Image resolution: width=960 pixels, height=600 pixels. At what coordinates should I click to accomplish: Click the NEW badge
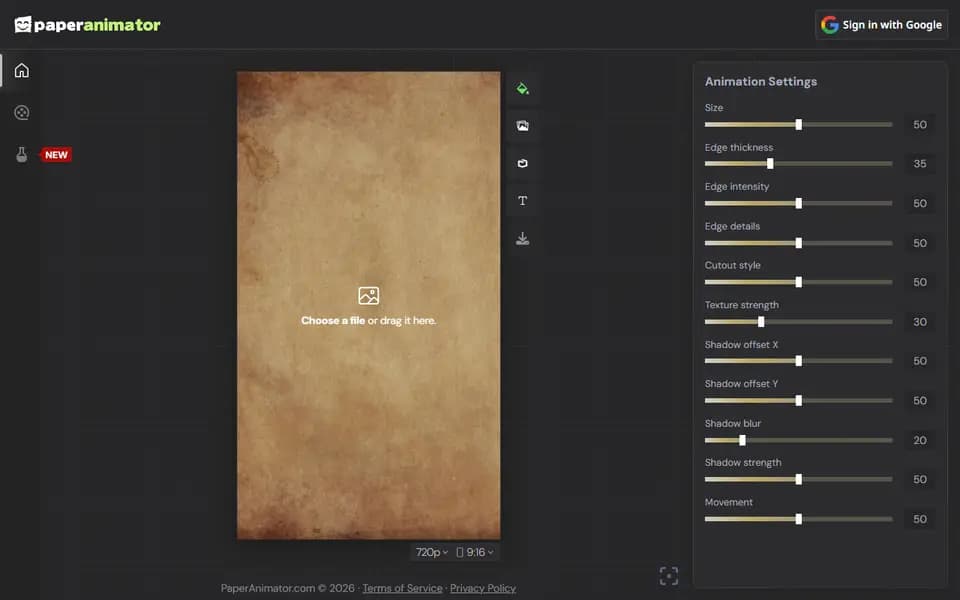56,155
